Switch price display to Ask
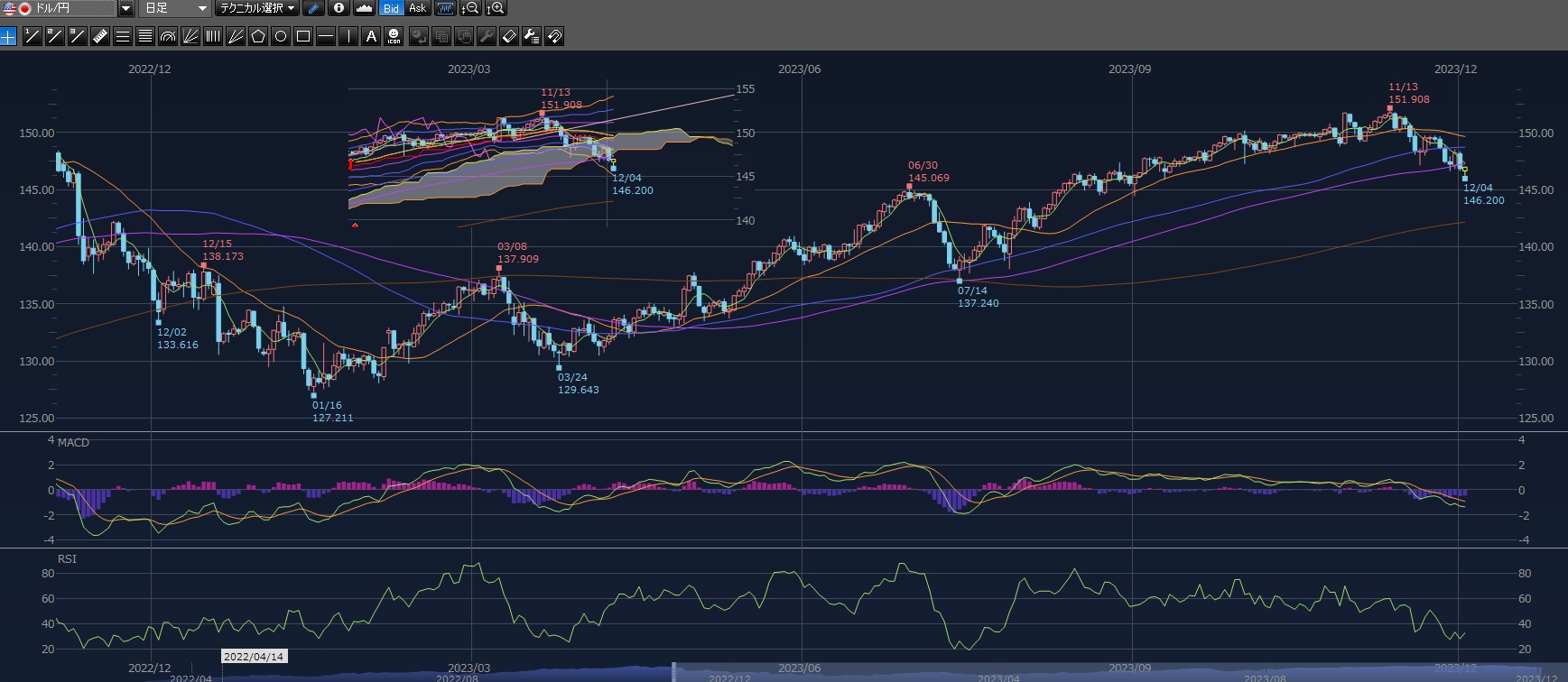 click(417, 8)
